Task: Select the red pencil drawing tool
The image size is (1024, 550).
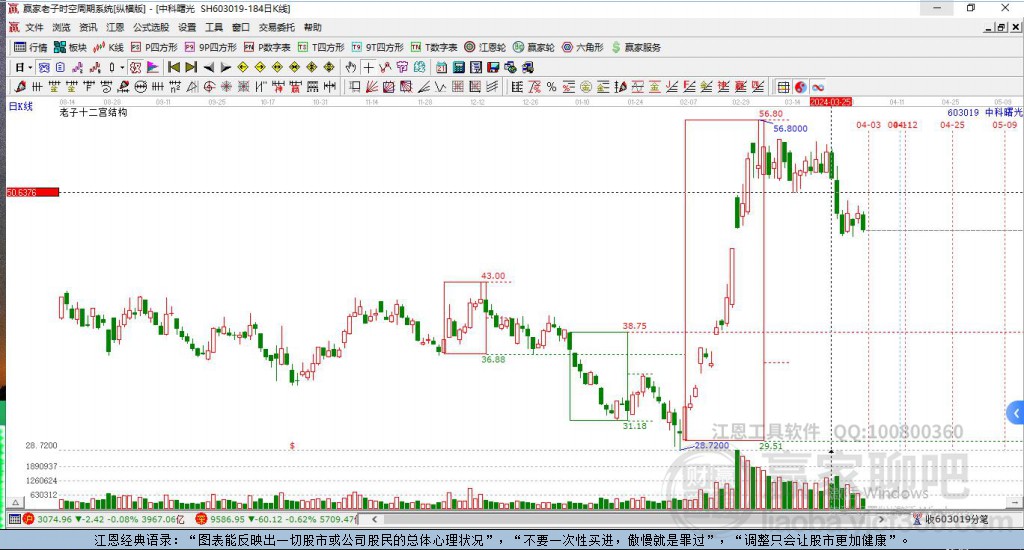Action: pos(20,86)
